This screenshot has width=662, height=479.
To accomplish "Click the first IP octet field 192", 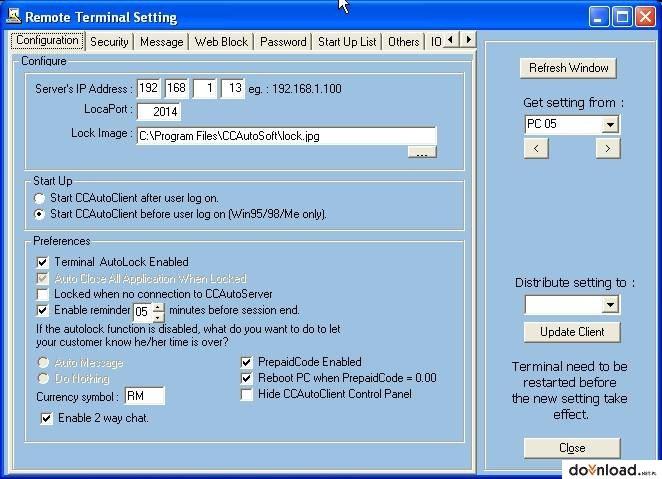I will point(149,88).
